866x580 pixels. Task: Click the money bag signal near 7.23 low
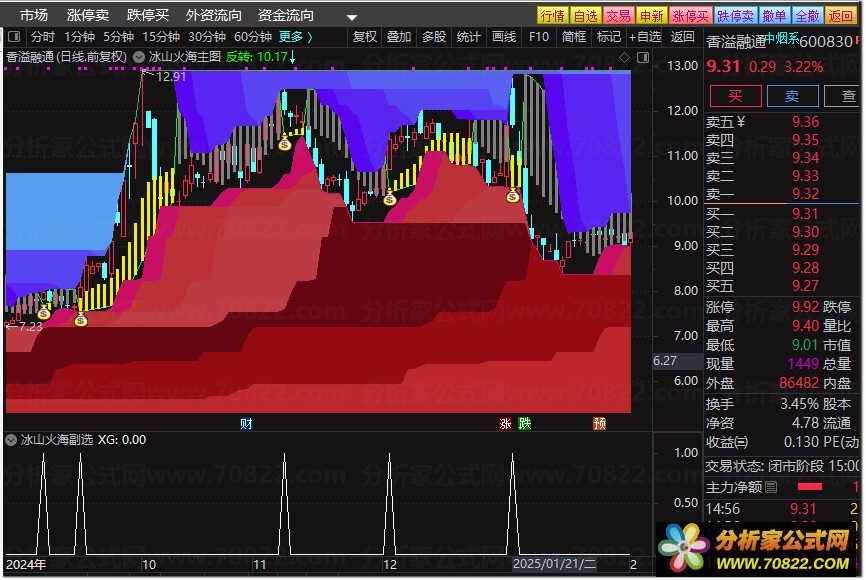[44, 313]
